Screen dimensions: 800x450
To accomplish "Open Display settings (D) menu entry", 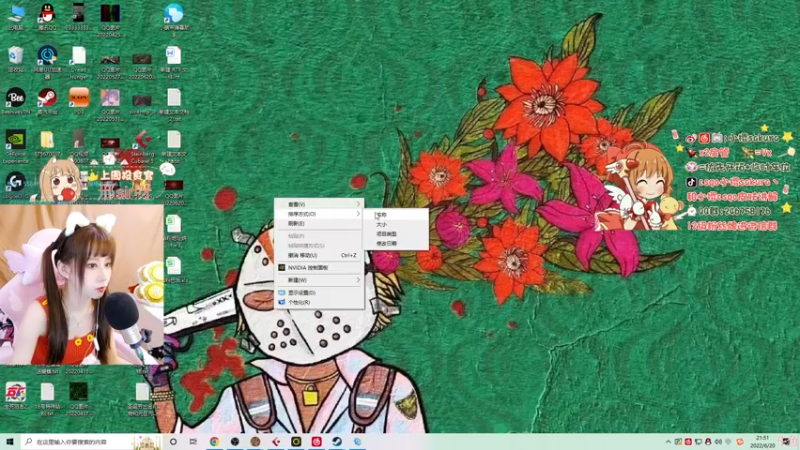I will pyautogui.click(x=319, y=293).
